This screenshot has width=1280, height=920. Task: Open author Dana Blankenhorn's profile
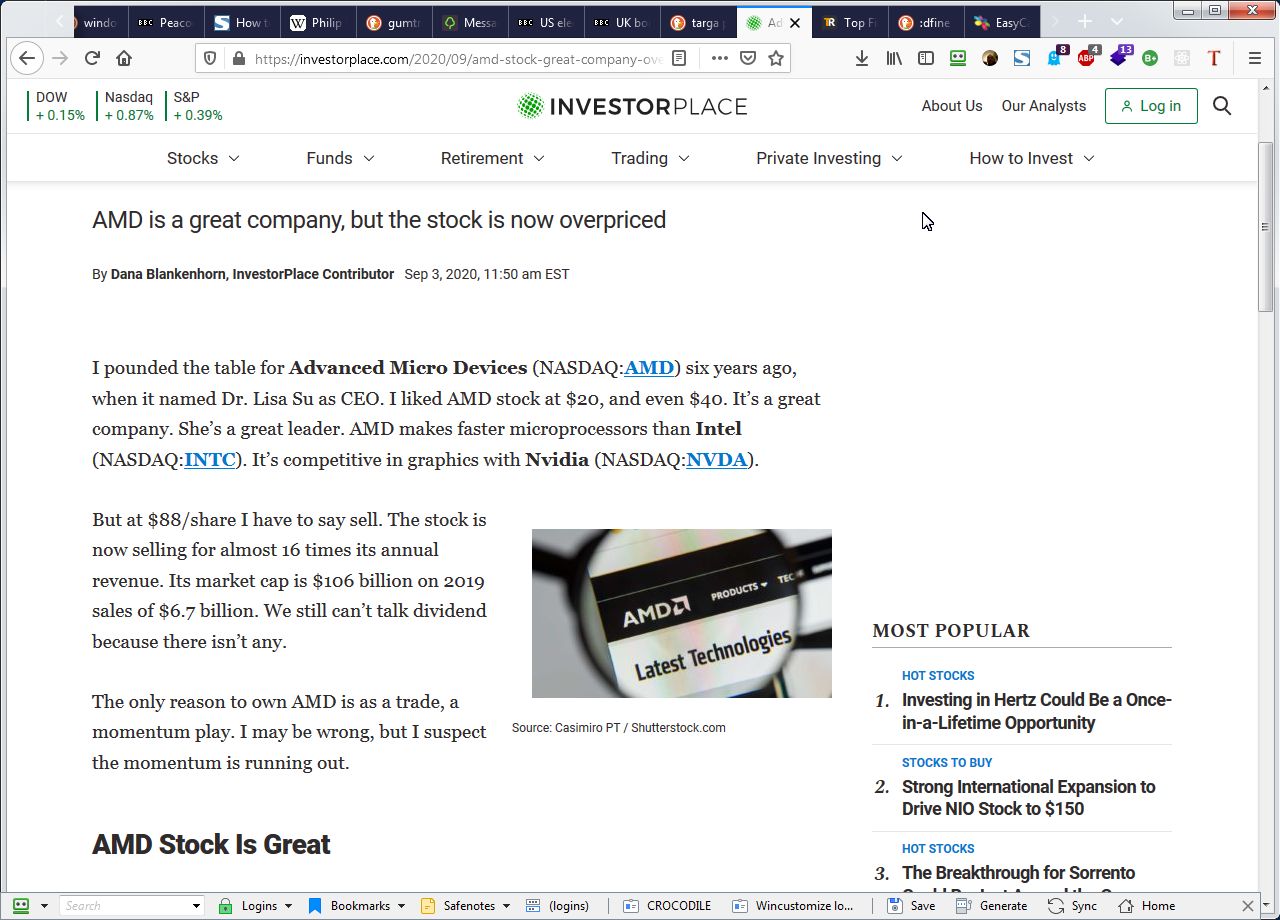(x=252, y=274)
